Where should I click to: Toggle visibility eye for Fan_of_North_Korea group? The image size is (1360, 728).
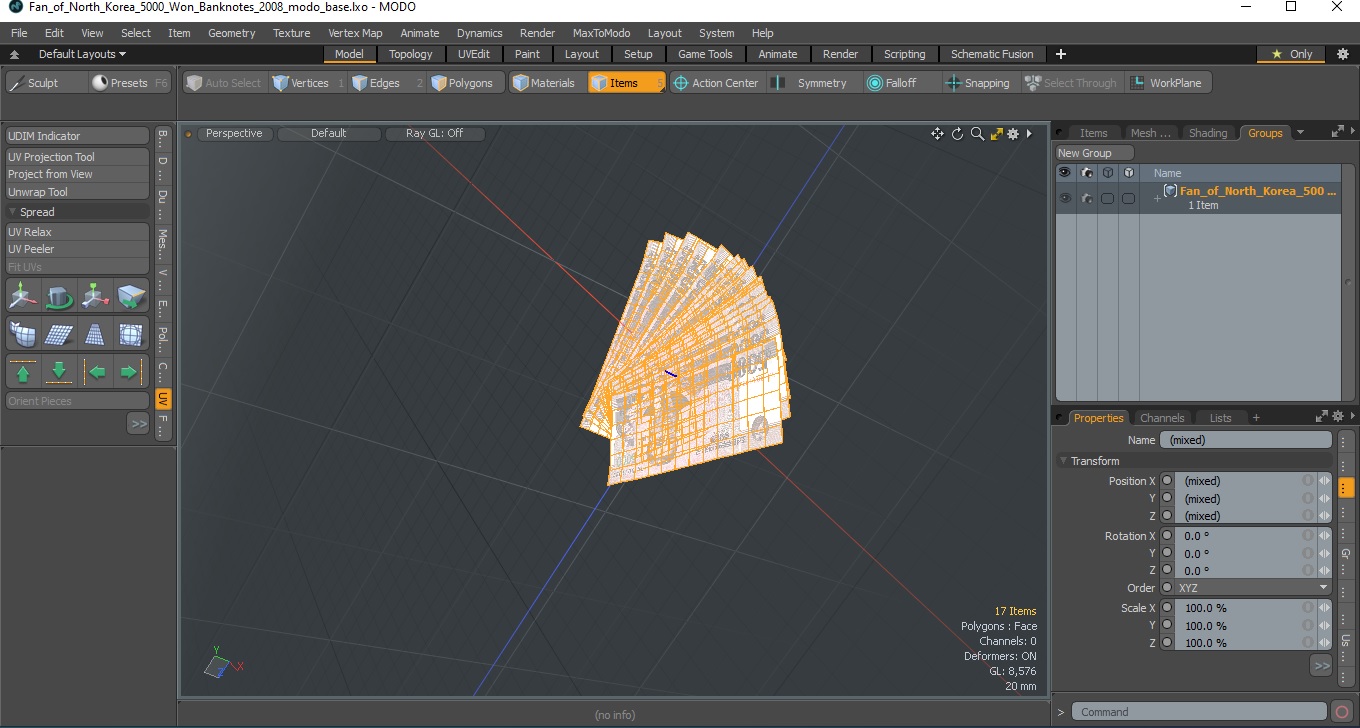click(1065, 198)
